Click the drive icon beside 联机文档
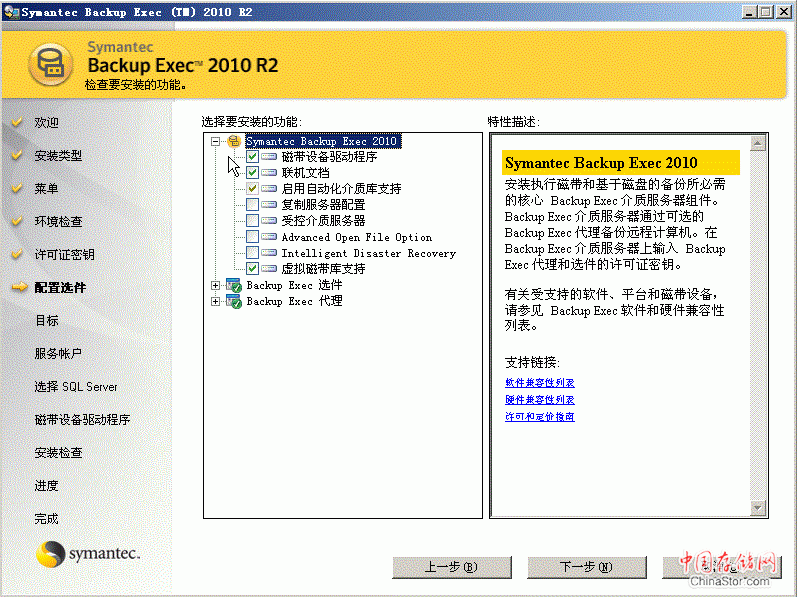Viewport: 797px width, 597px height. click(x=270, y=173)
